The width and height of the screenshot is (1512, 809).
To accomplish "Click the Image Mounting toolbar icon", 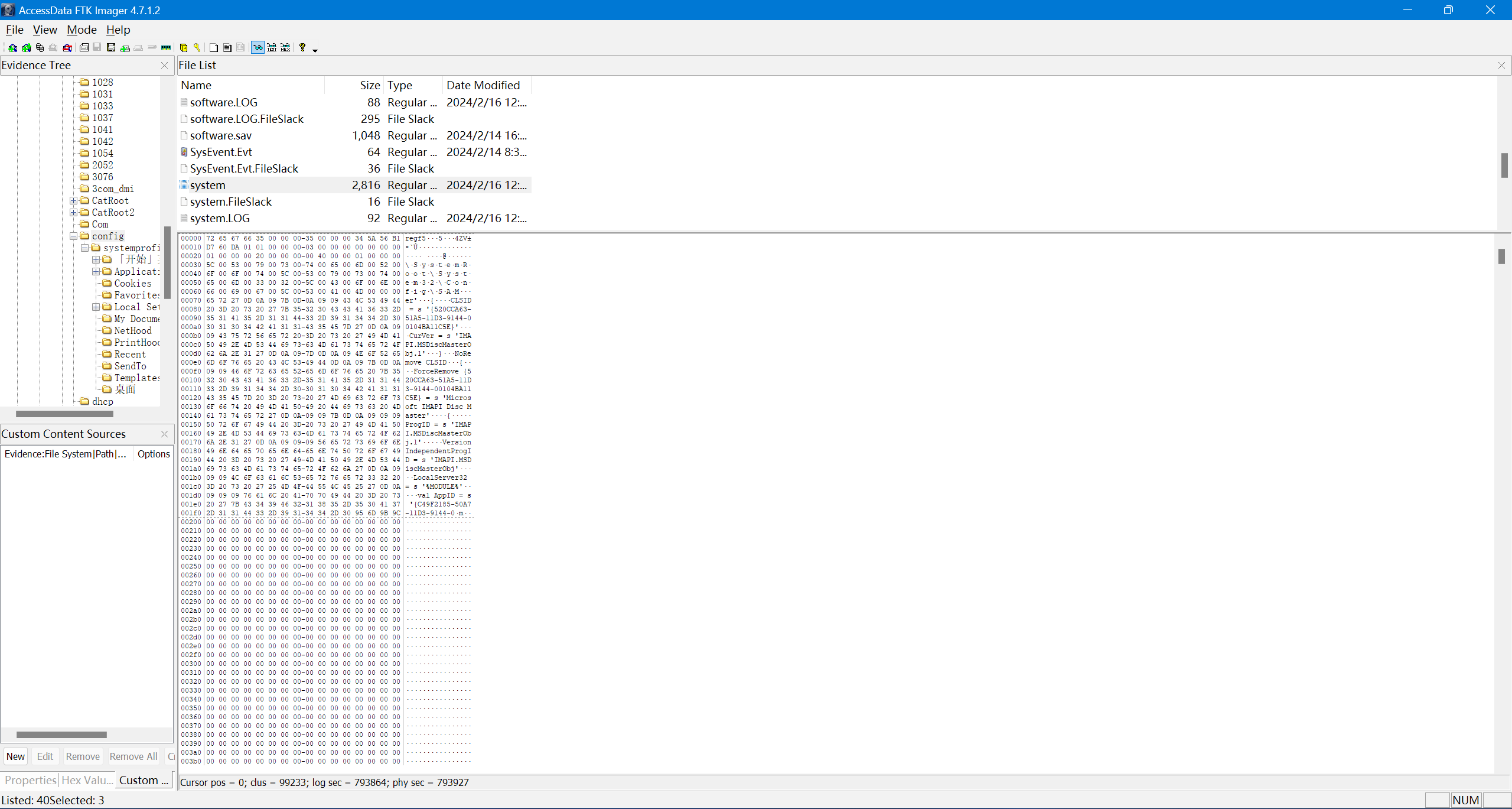I will (40, 48).
